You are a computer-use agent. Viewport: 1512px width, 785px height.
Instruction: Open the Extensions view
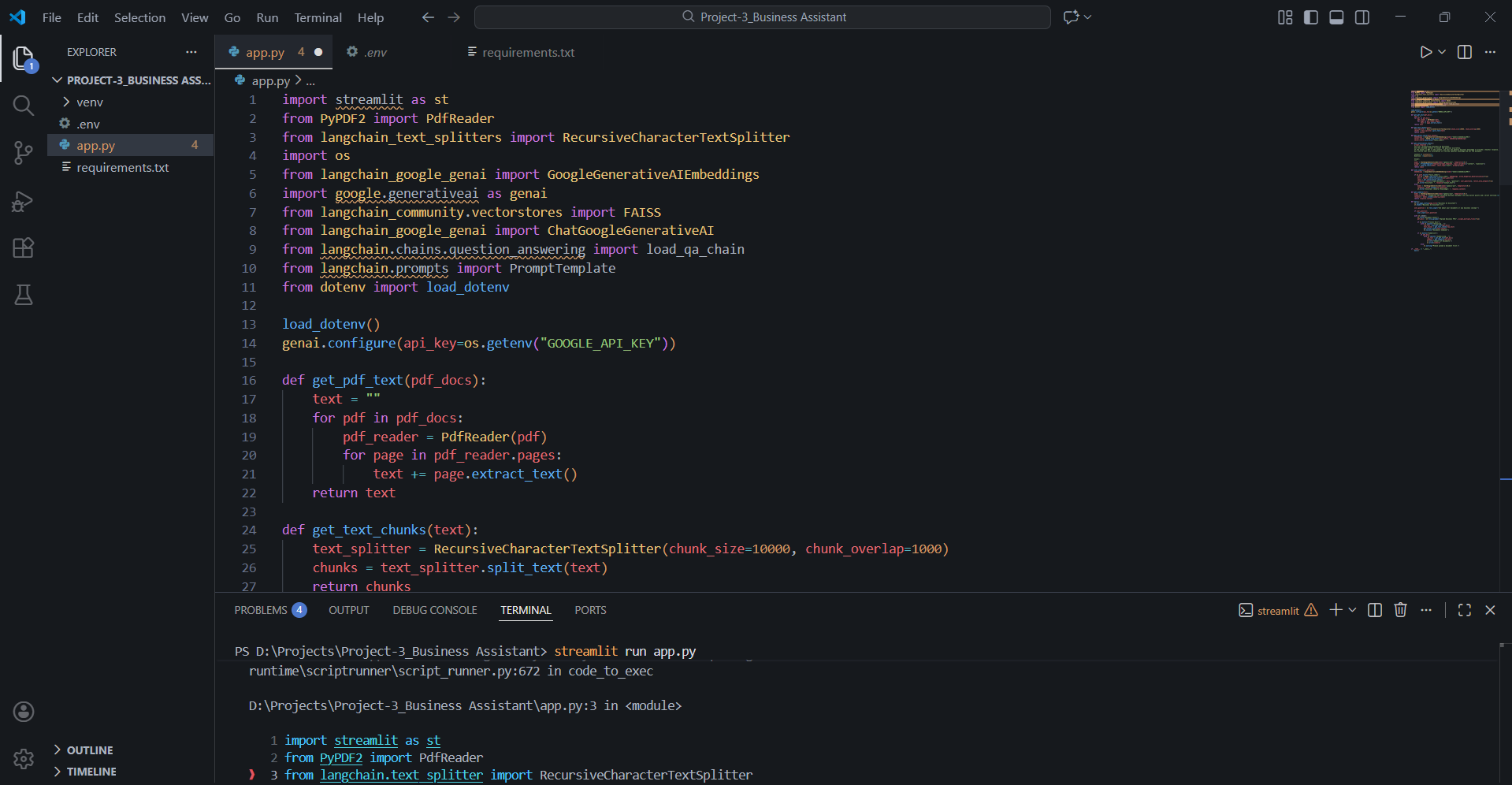24,248
